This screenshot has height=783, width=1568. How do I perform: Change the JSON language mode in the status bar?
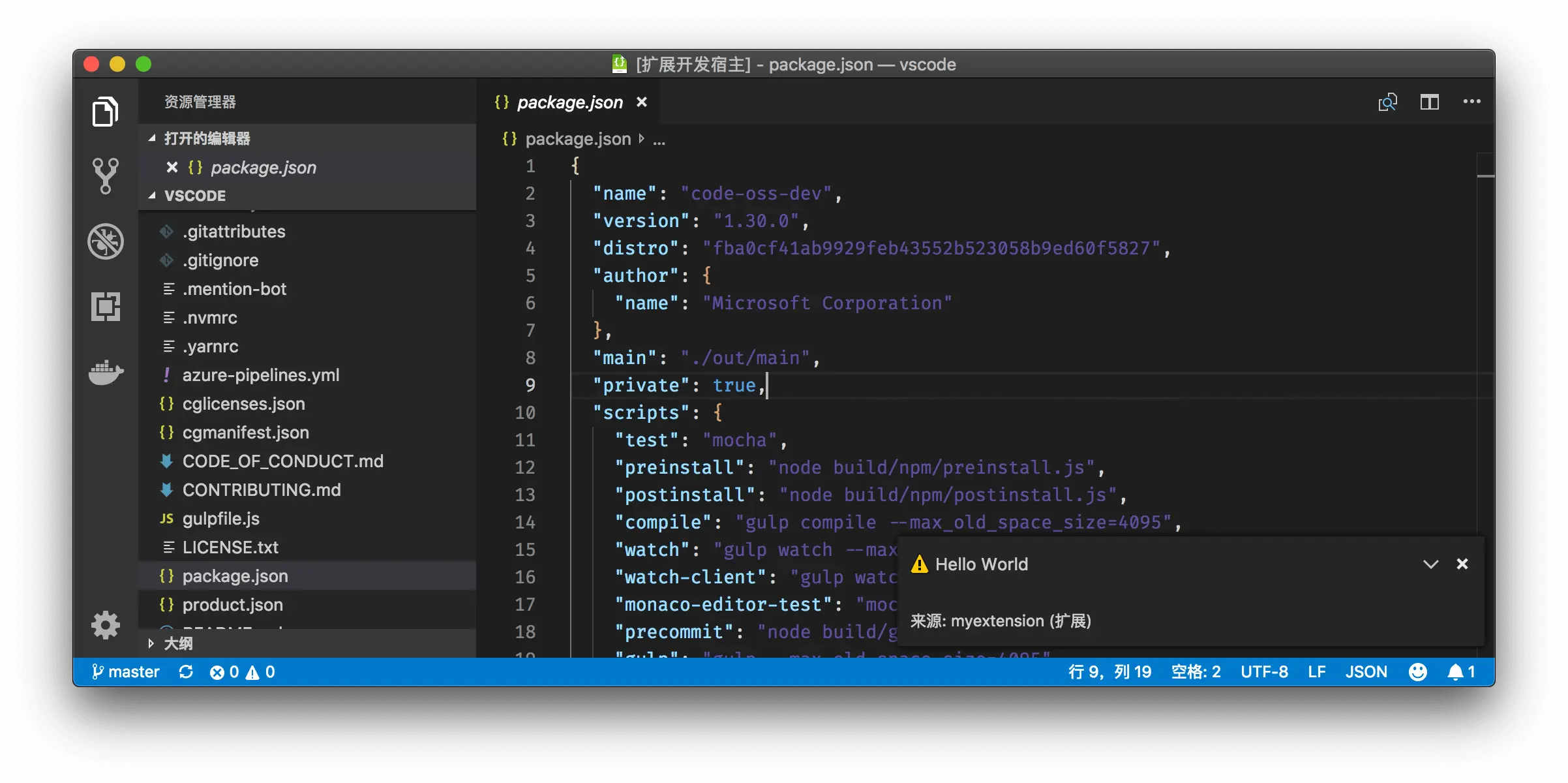pos(1366,672)
